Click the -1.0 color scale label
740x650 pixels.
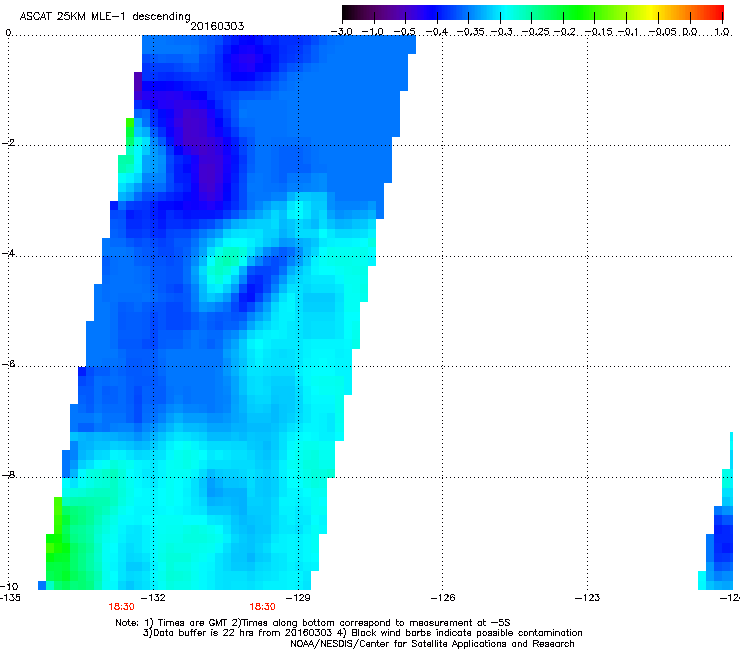(373, 32)
